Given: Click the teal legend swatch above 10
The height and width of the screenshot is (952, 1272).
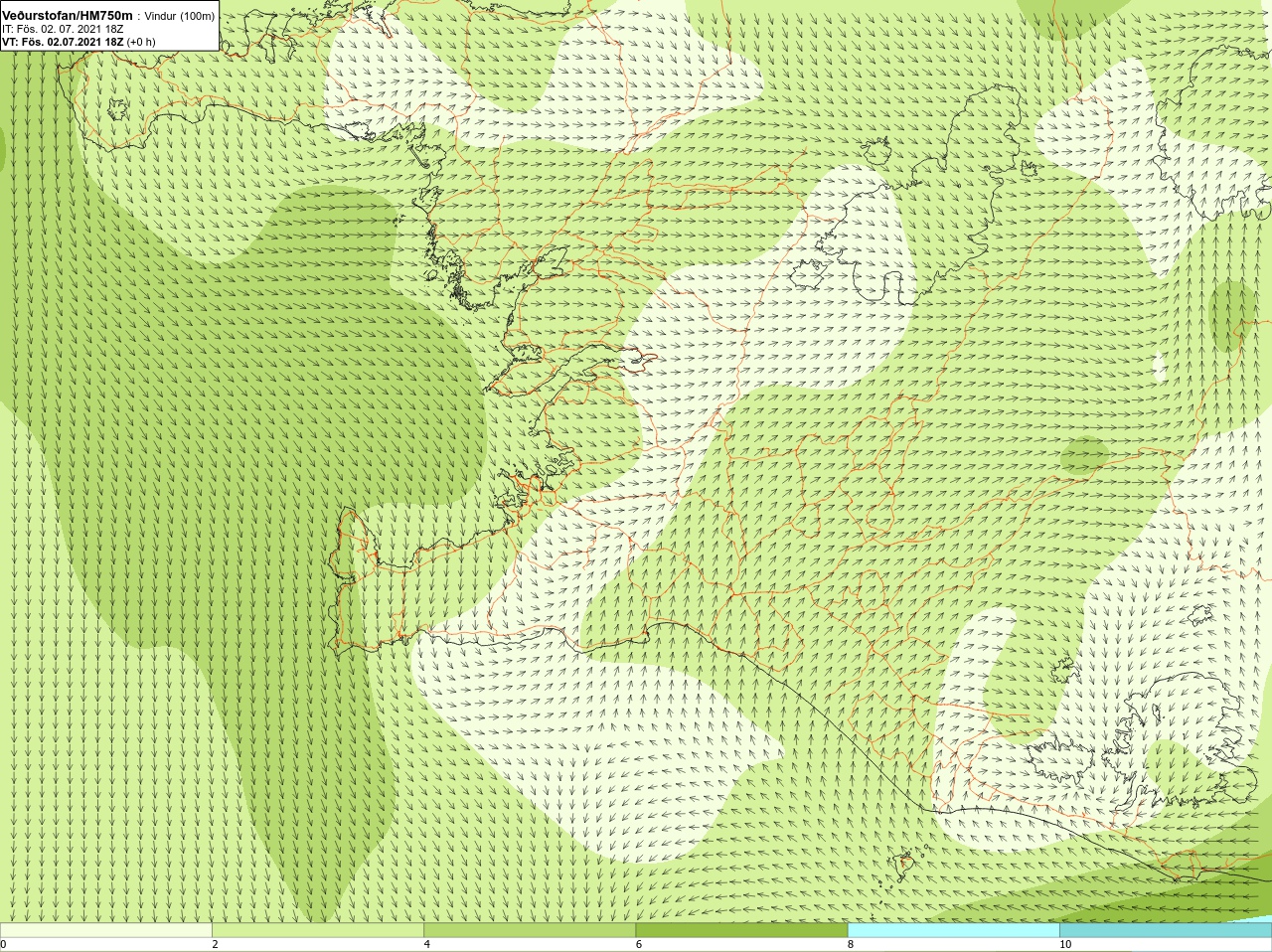Looking at the screenshot, I should pyautogui.click(x=1166, y=930).
